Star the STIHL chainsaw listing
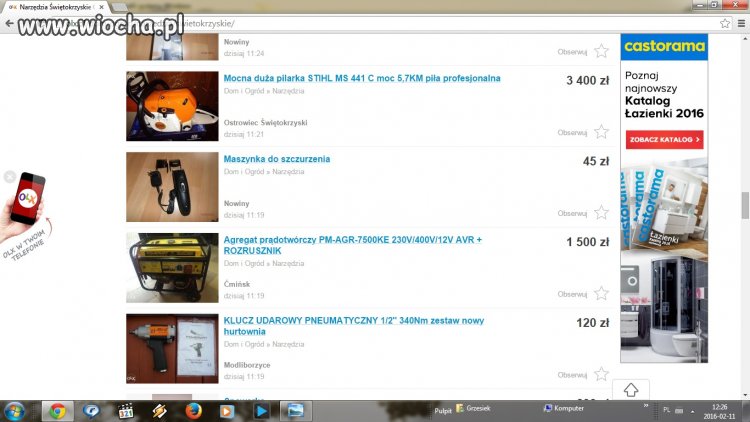Image resolution: width=750 pixels, height=422 pixels. point(601,132)
